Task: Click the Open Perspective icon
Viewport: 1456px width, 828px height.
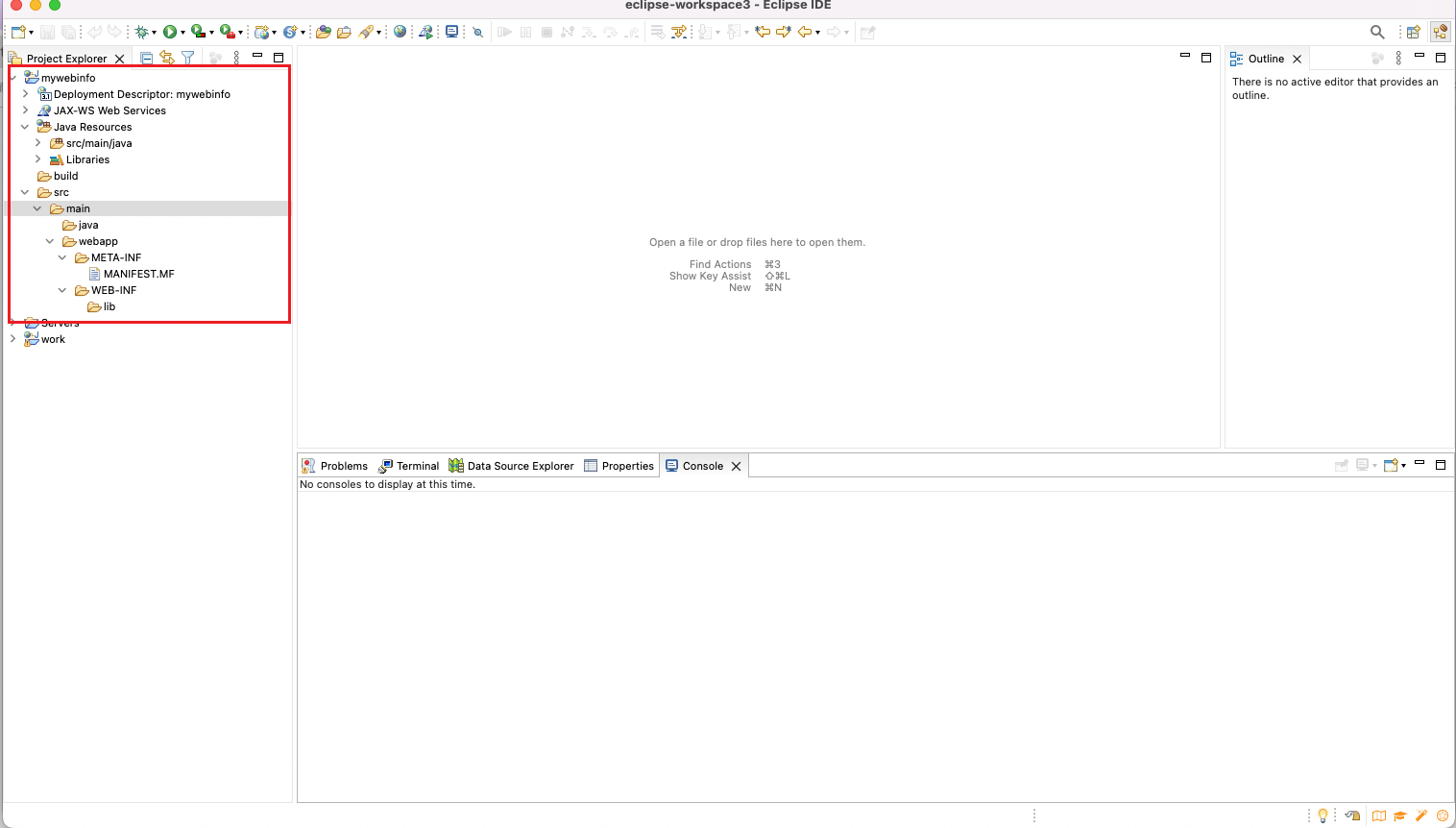Action: [x=1413, y=32]
